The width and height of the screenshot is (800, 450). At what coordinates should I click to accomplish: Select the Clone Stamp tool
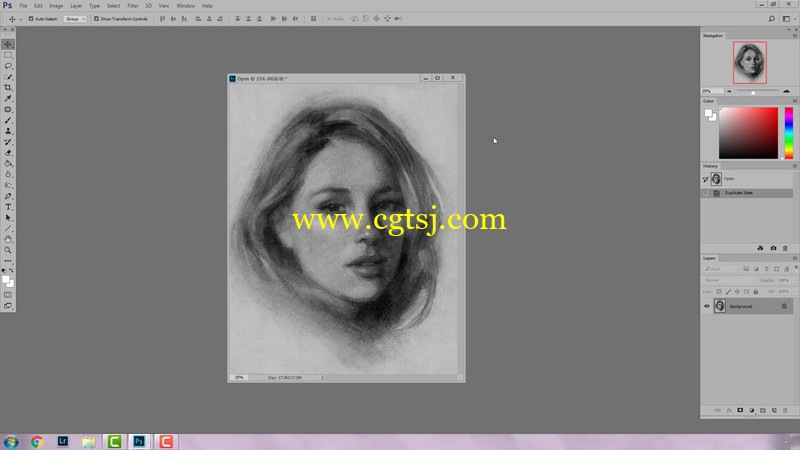tap(8, 131)
